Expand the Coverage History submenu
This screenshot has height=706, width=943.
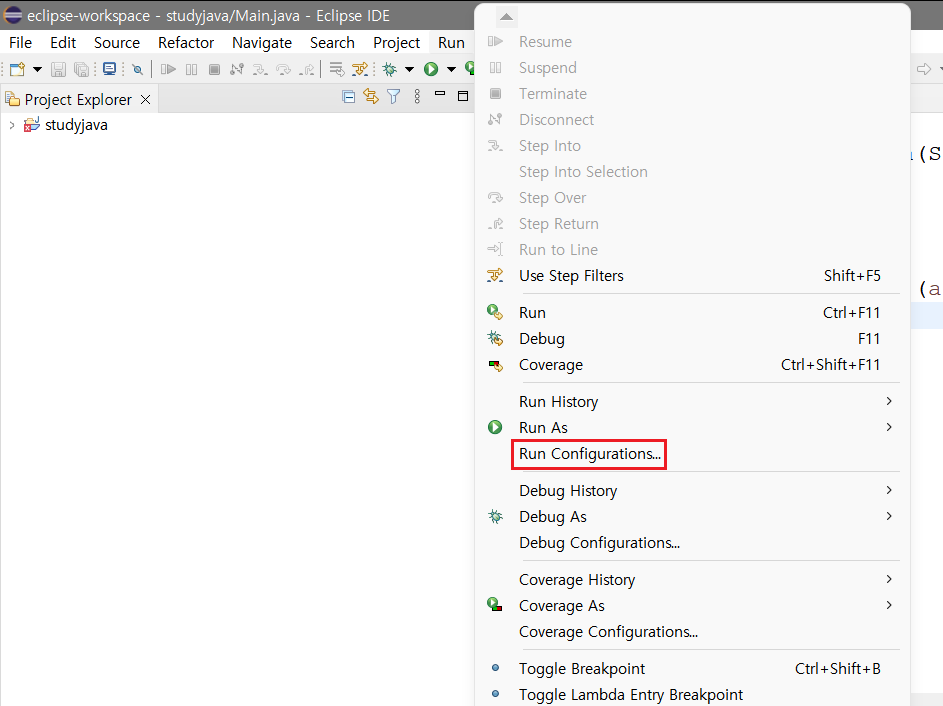692,580
